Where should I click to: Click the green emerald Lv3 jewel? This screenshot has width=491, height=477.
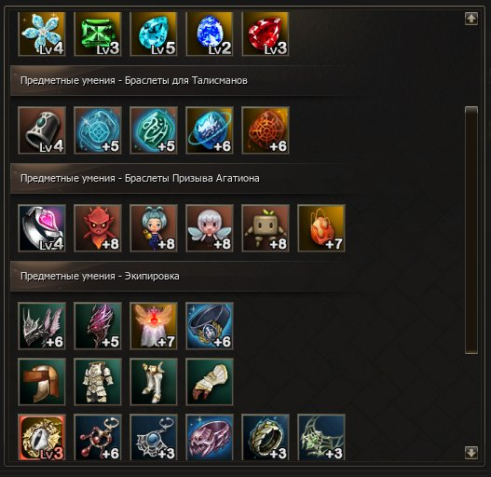click(x=98, y=34)
